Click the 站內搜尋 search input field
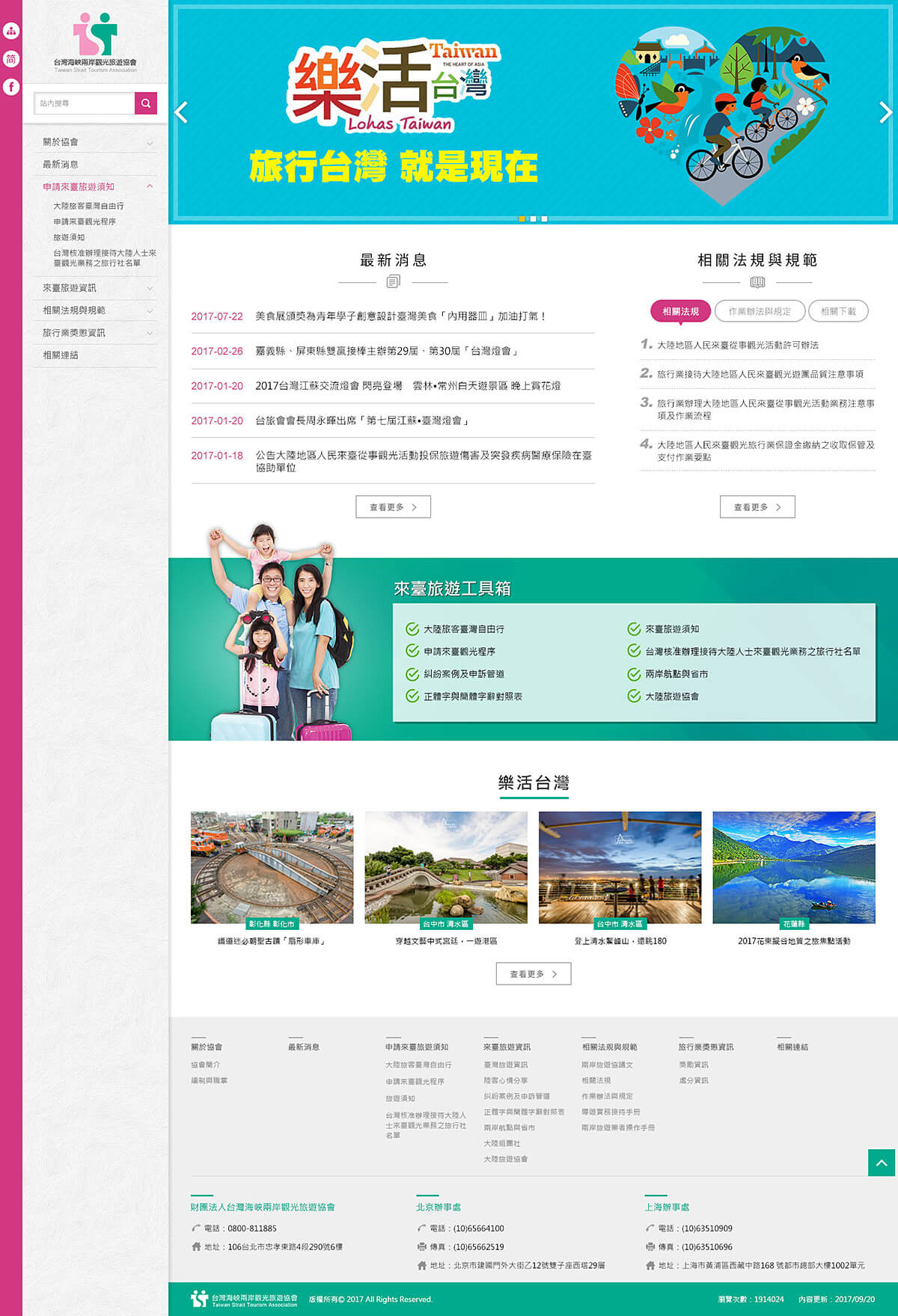This screenshot has height=1316, width=898. pyautogui.click(x=85, y=103)
